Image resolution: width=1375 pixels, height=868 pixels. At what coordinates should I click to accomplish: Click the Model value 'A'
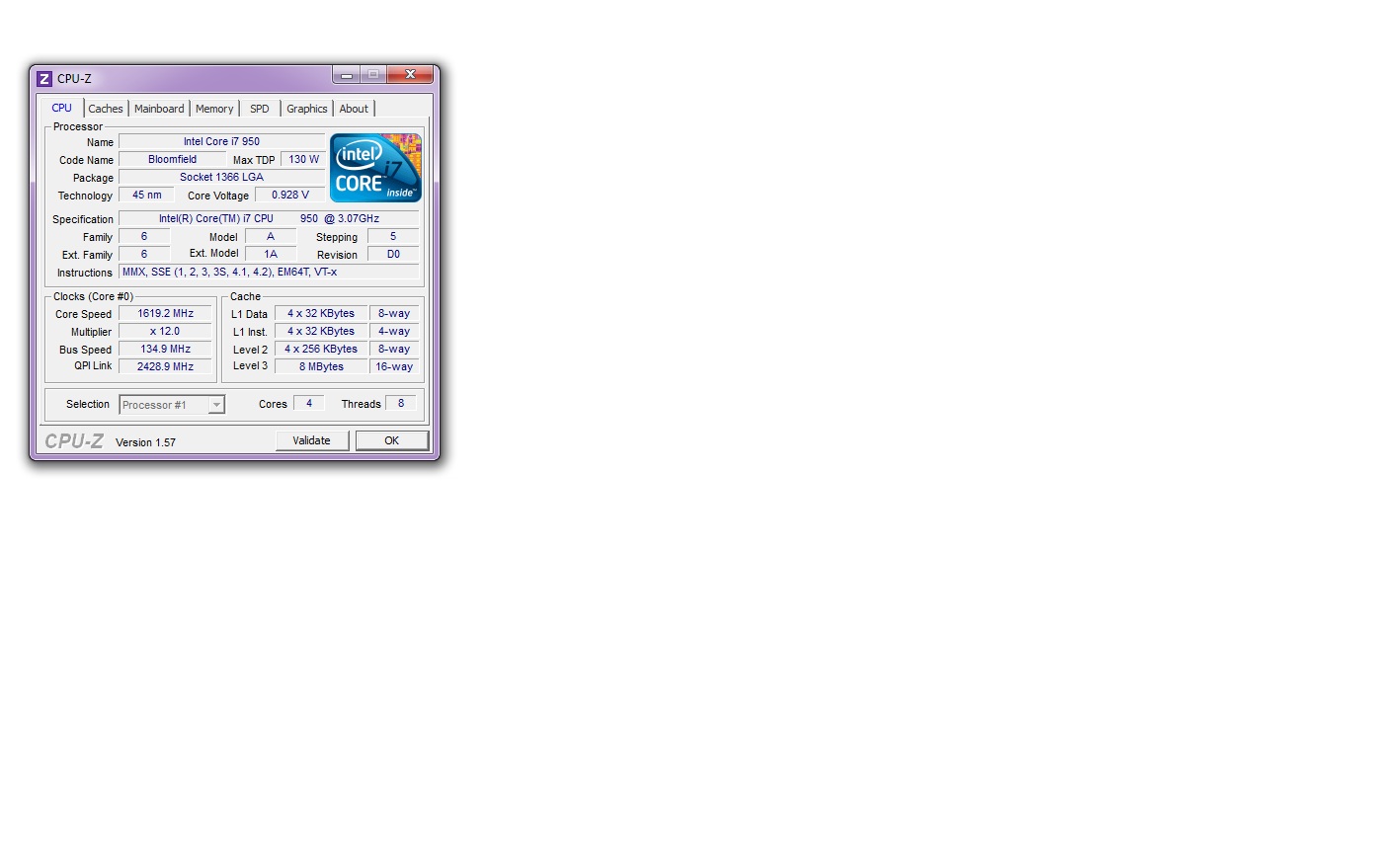(271, 237)
